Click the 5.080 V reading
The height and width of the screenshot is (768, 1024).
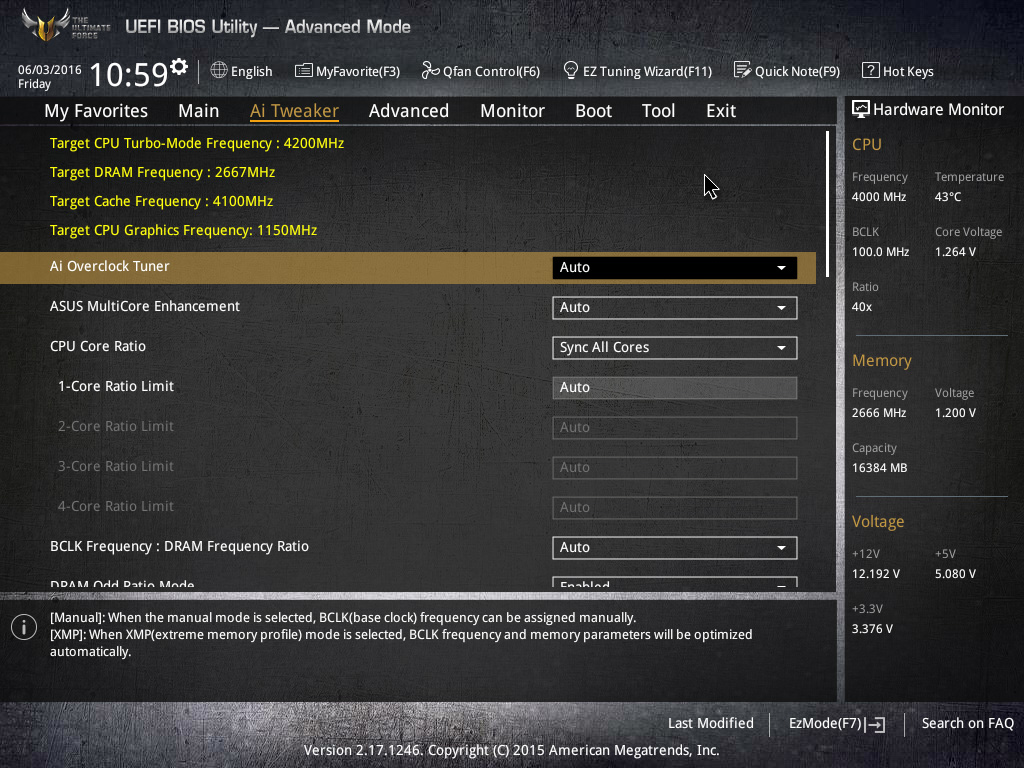(x=955, y=573)
